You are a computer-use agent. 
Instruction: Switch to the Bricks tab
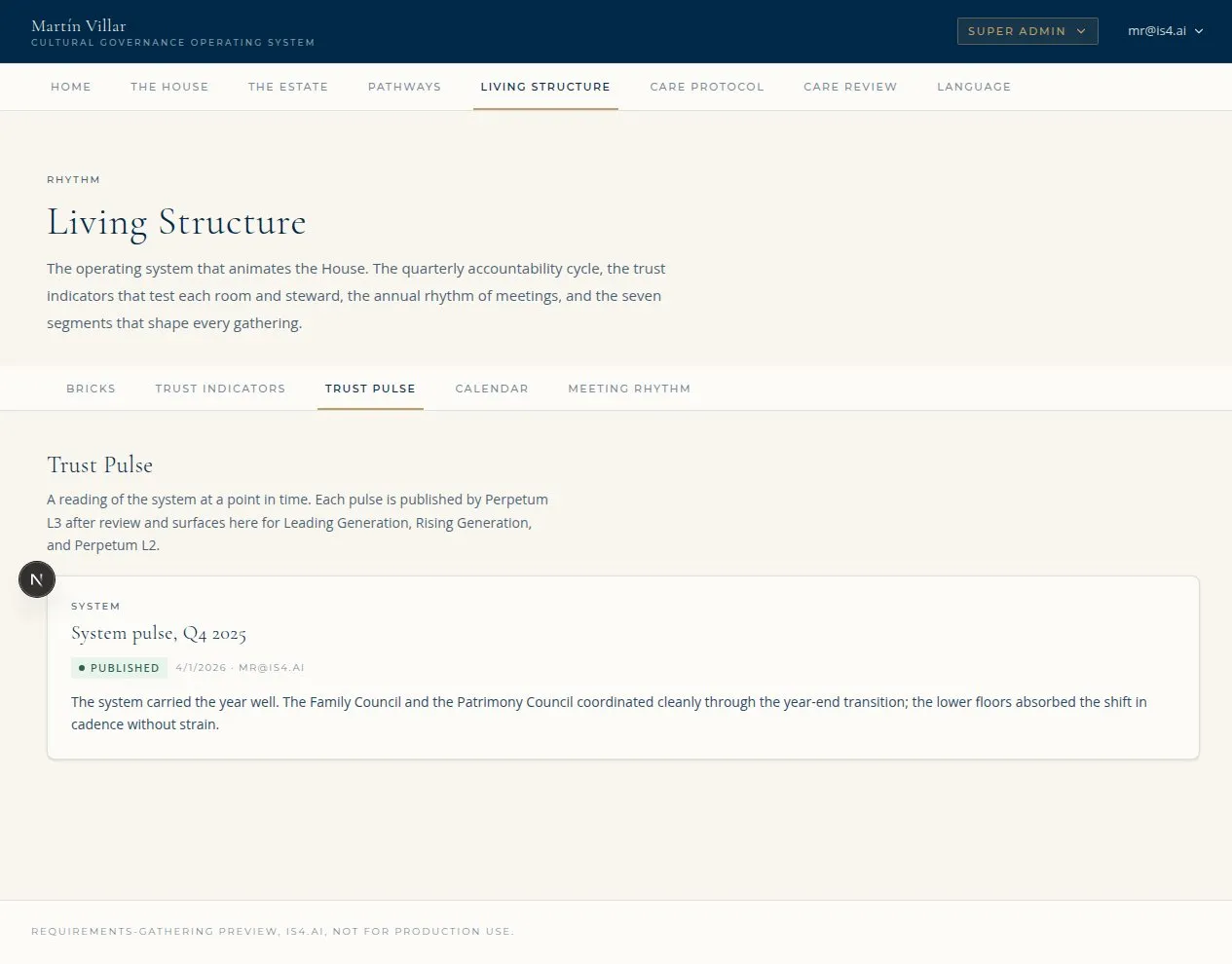pyautogui.click(x=92, y=389)
